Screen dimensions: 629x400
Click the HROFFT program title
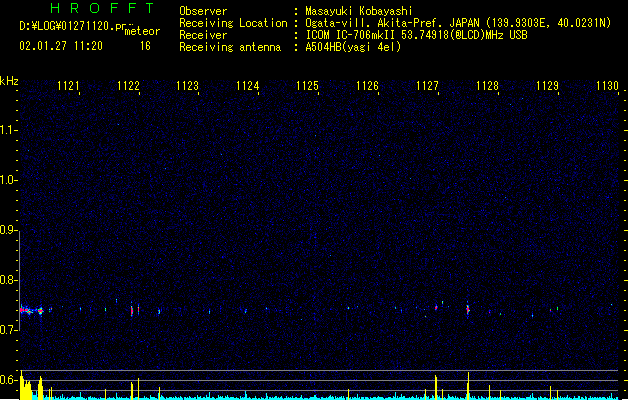pos(102,8)
